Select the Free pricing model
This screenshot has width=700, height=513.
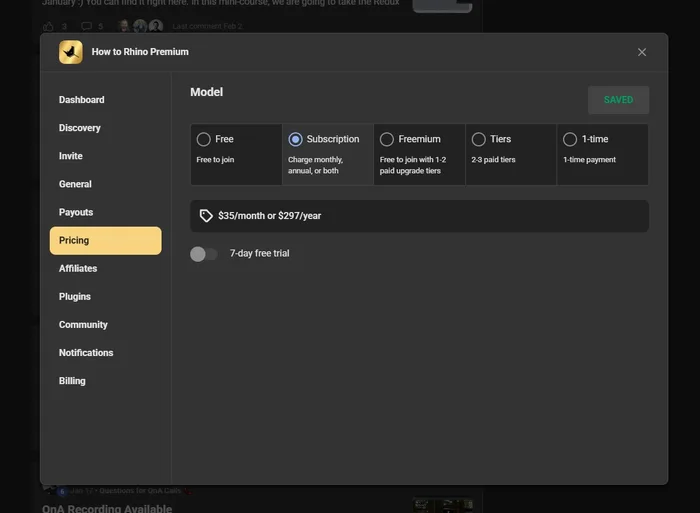[x=236, y=154]
